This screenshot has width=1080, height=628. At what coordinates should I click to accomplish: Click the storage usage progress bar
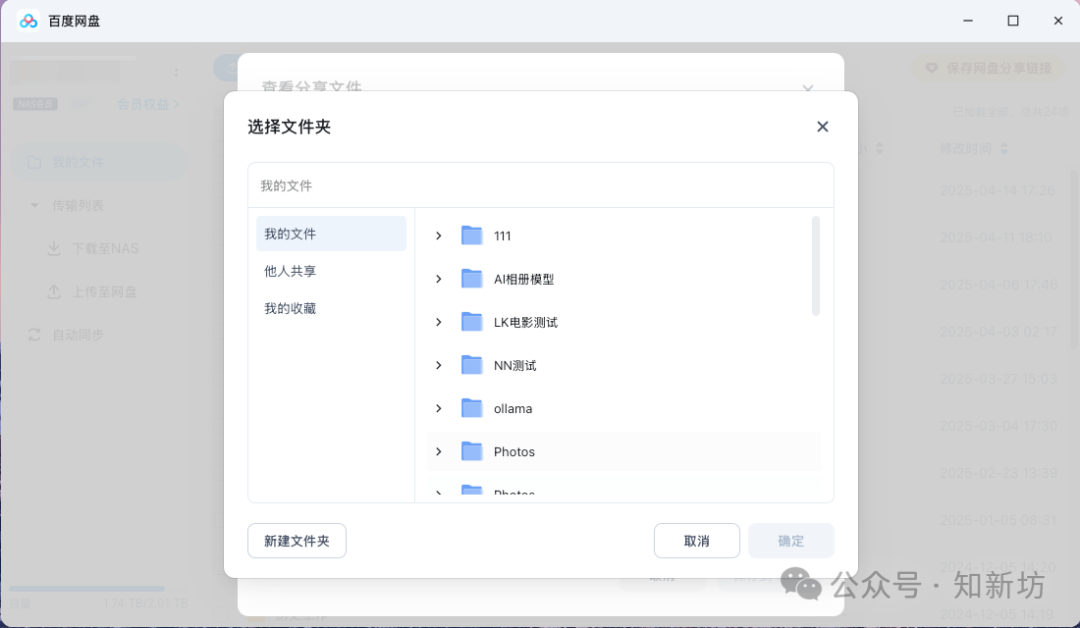85,589
